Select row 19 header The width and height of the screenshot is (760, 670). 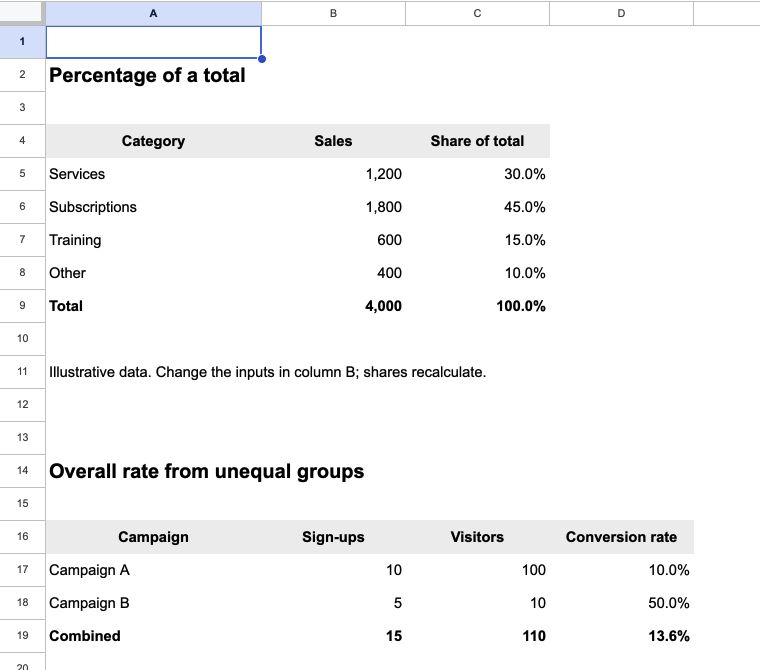pos(22,635)
